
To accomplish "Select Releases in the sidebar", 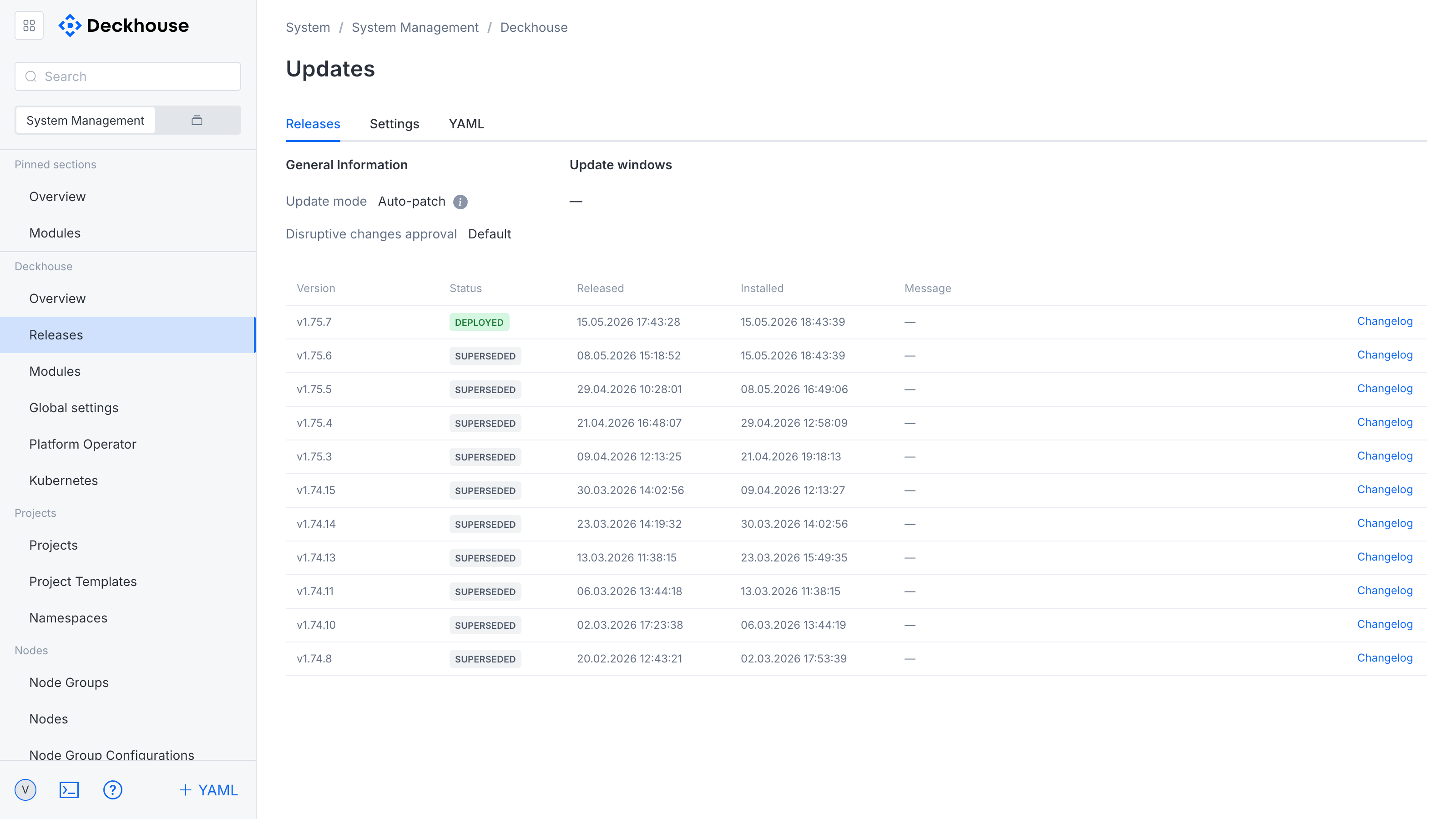I will point(128,334).
